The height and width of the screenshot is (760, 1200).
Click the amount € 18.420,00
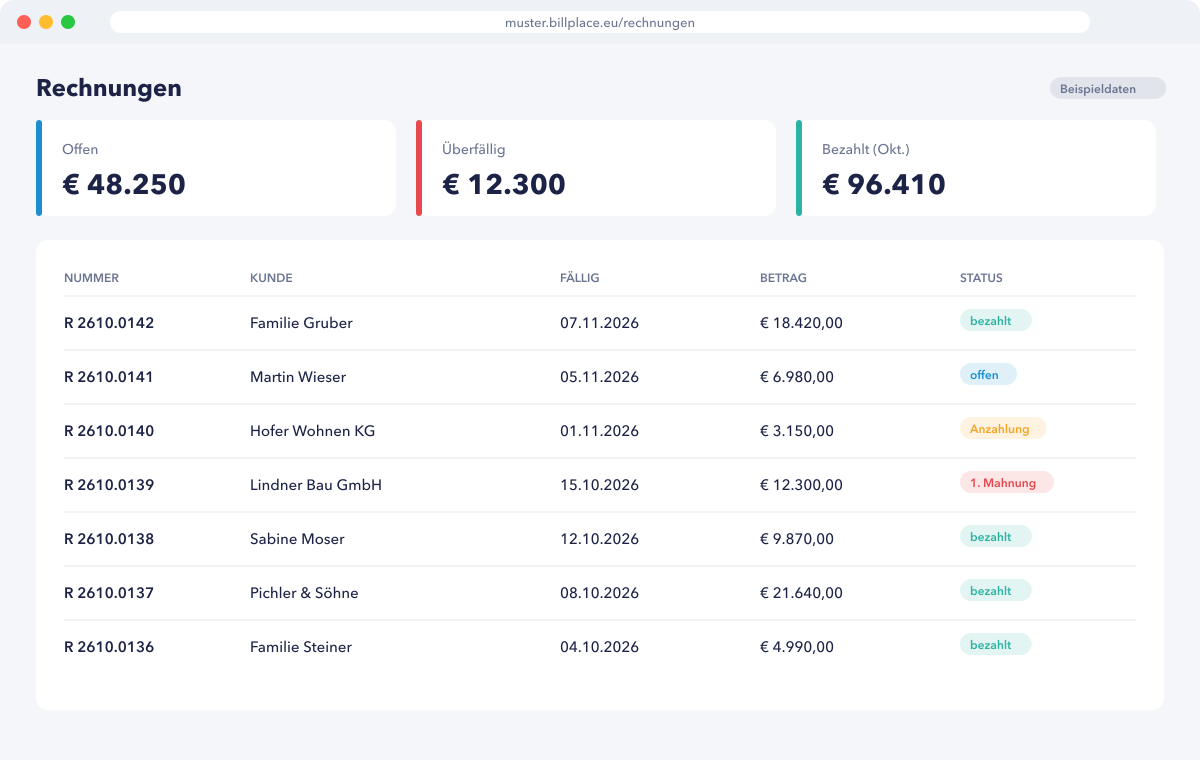[801, 323]
